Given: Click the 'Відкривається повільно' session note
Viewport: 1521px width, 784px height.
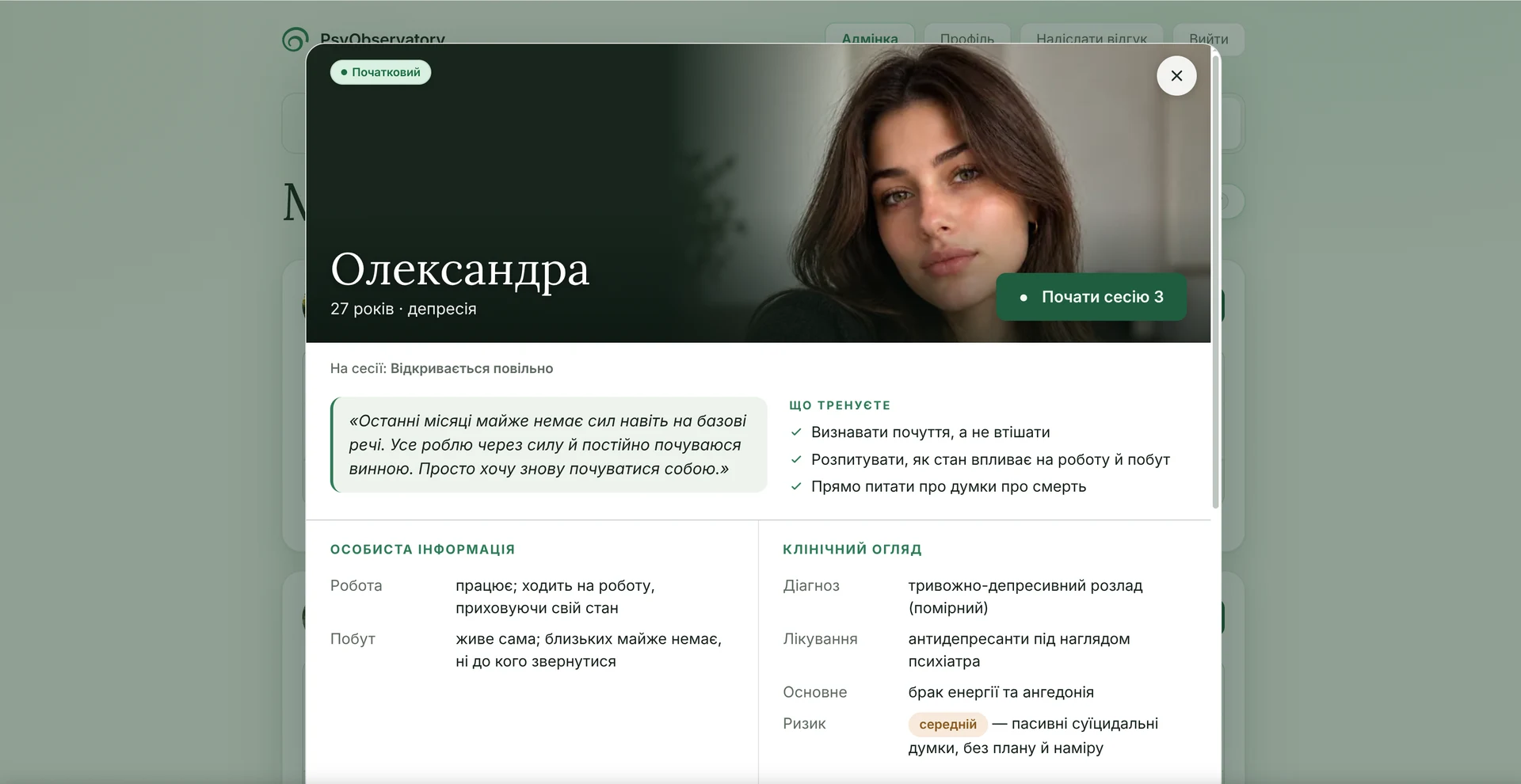Looking at the screenshot, I should pyautogui.click(x=471, y=368).
